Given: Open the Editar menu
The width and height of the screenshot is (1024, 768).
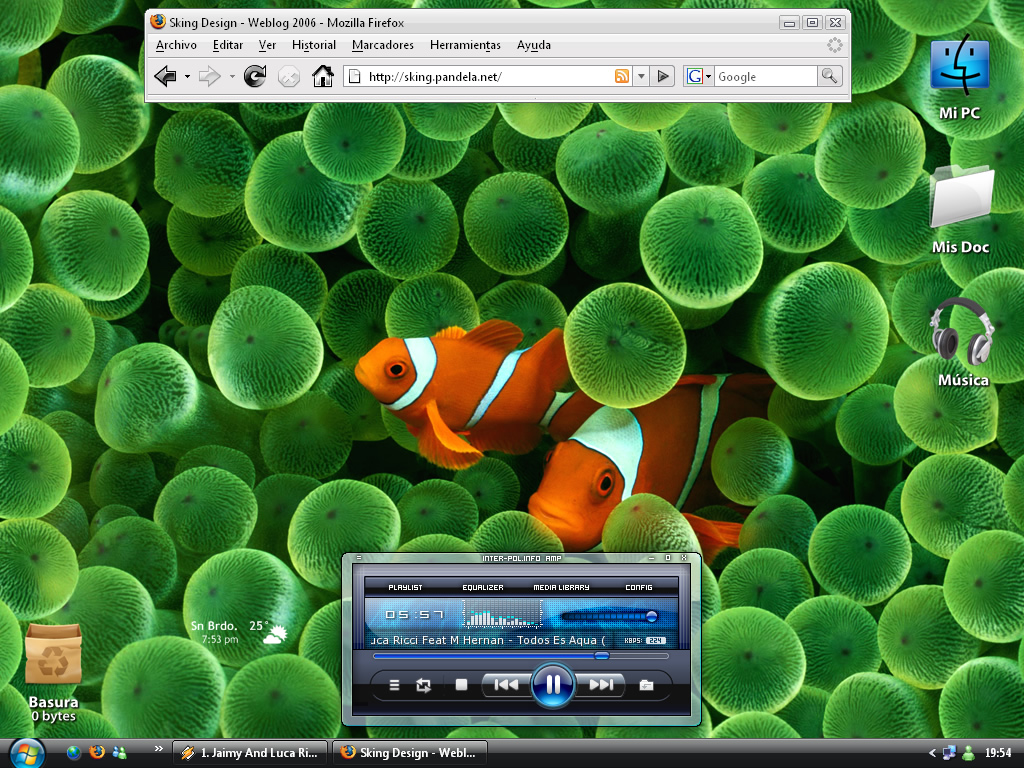Looking at the screenshot, I should tap(228, 45).
